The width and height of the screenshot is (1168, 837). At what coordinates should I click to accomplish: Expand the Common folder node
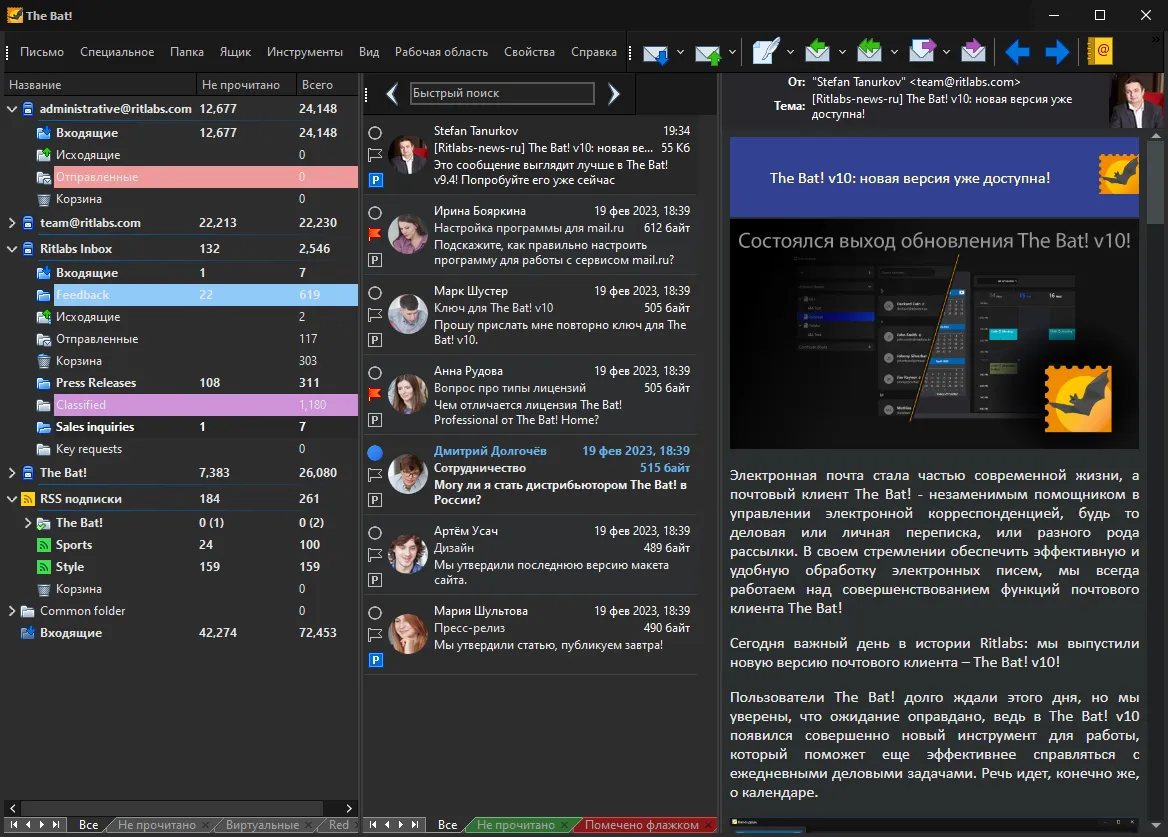(x=12, y=611)
